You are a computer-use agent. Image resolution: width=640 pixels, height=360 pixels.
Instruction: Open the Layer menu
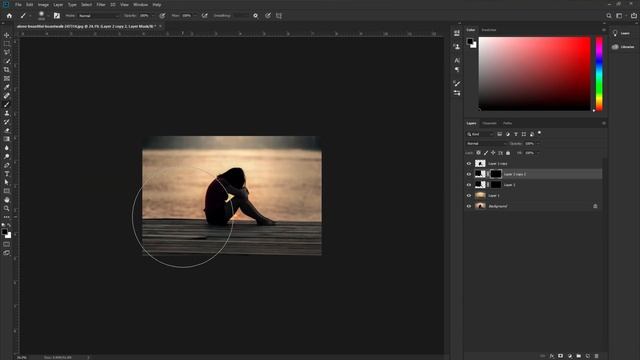(58, 4)
